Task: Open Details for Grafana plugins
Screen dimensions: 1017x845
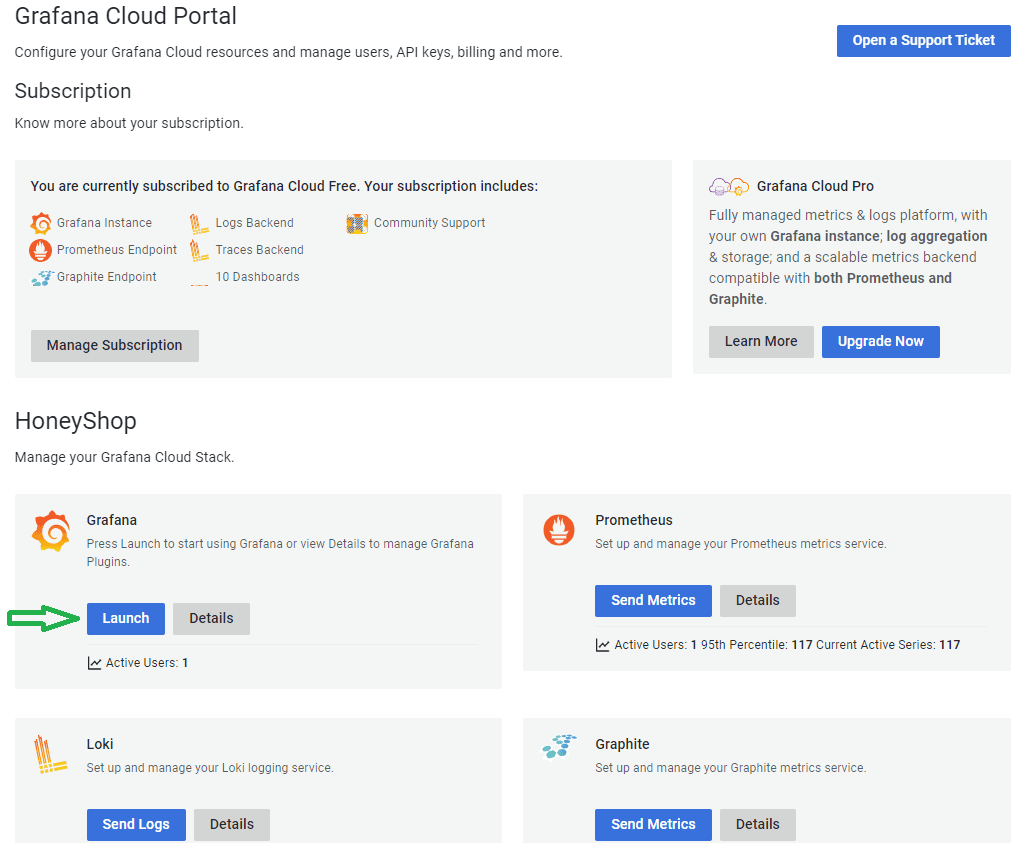Action: click(211, 618)
